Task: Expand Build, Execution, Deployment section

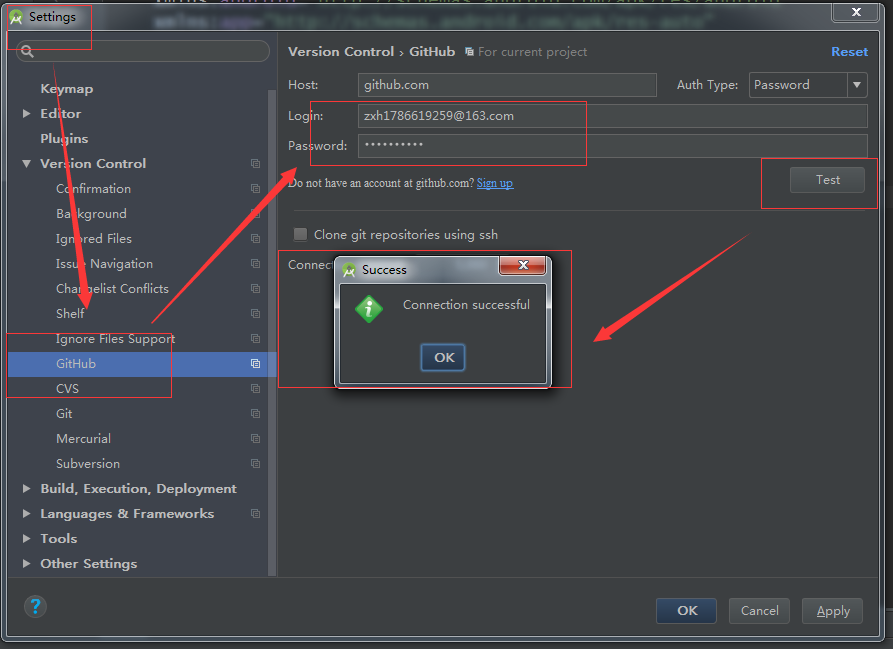Action: point(26,488)
